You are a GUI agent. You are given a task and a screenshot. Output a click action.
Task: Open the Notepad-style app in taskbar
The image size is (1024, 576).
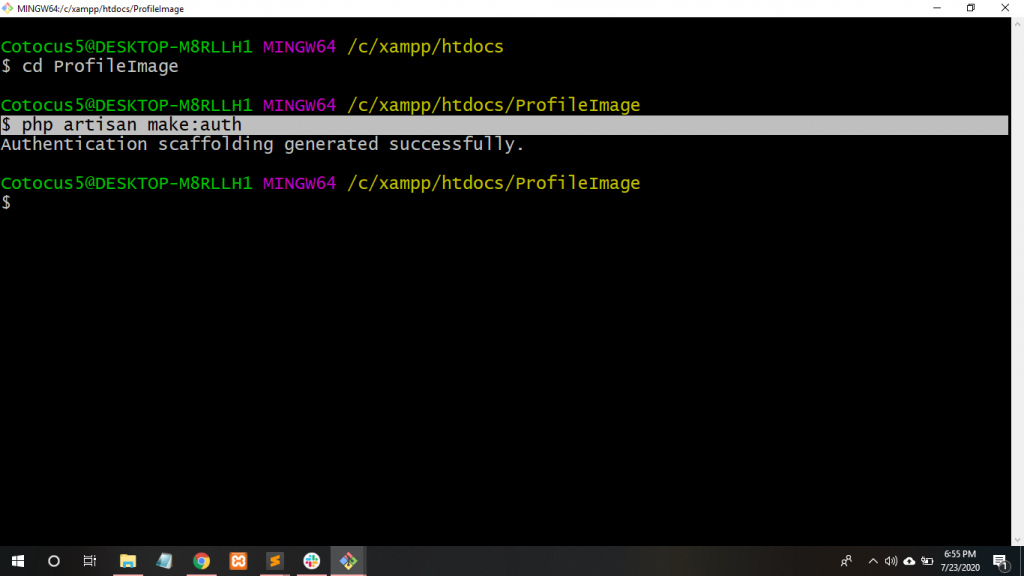tap(164, 561)
